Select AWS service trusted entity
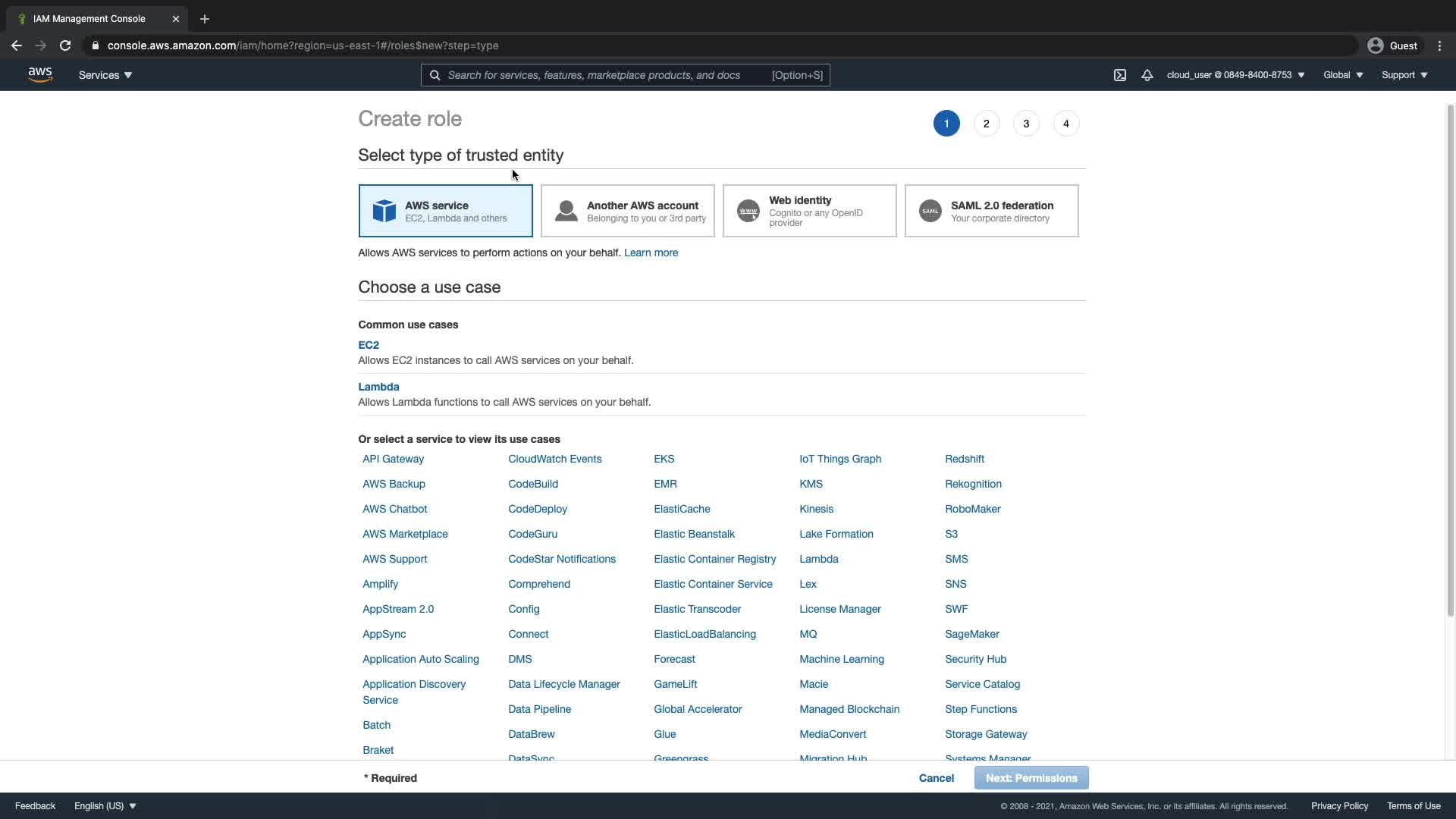1456x819 pixels. 445,211
